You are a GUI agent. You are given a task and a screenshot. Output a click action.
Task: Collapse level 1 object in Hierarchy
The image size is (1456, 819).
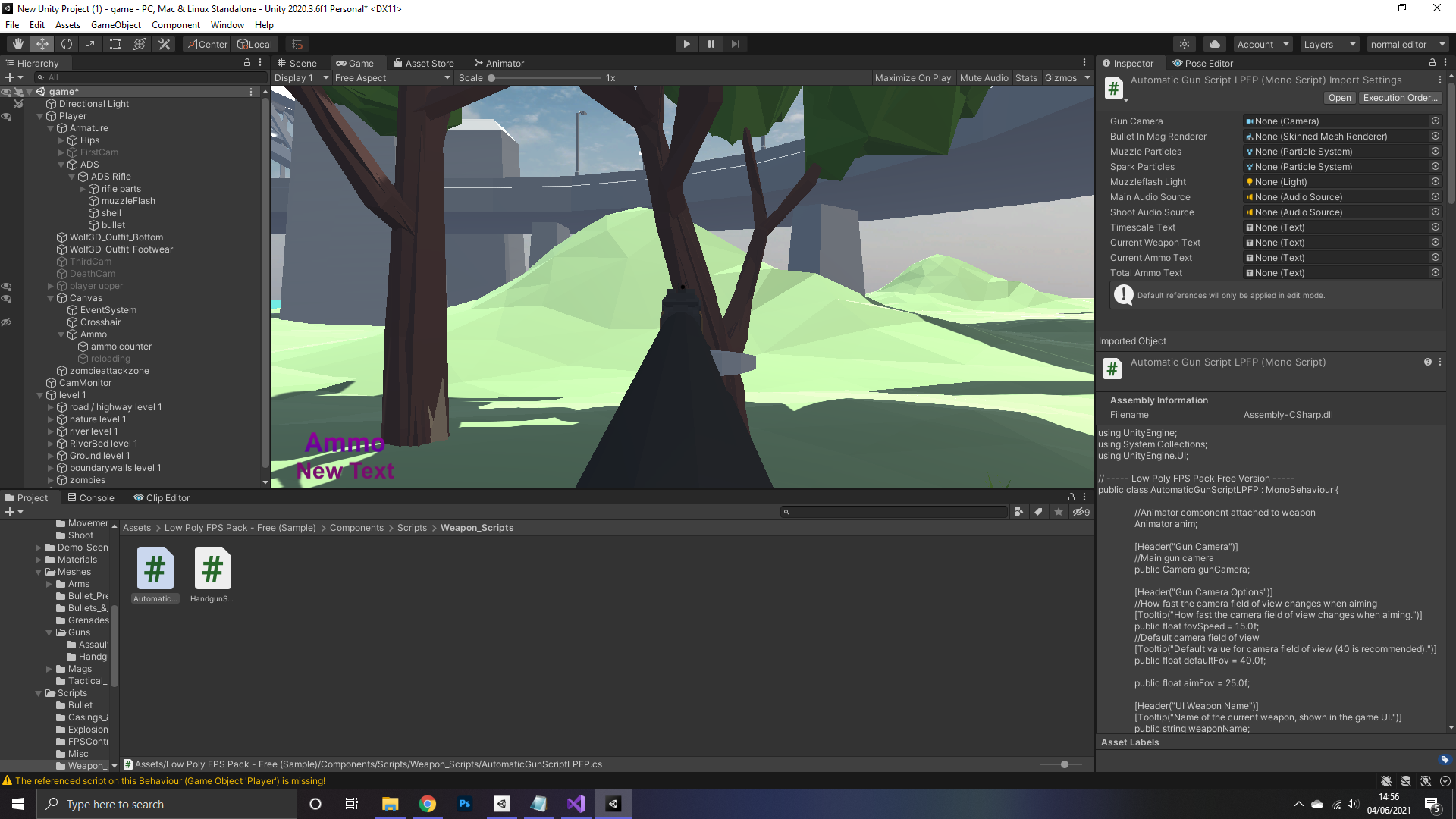pyautogui.click(x=40, y=395)
